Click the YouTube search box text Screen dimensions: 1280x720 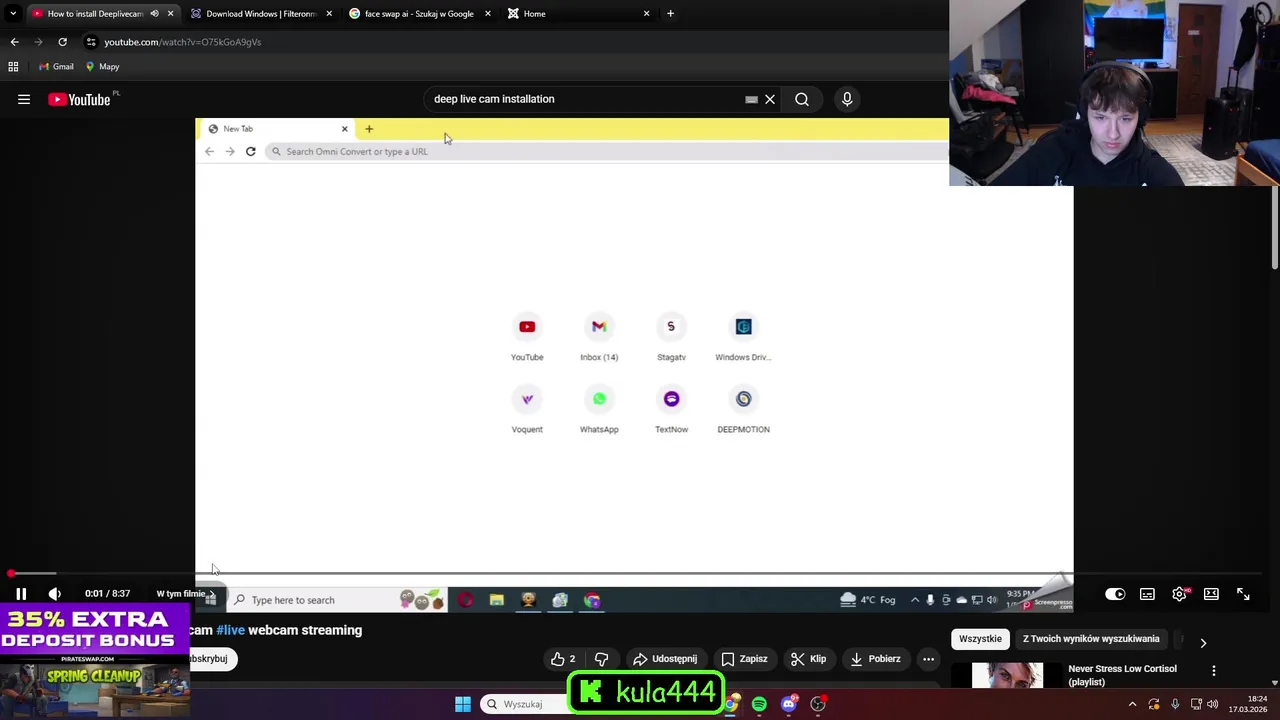pyautogui.click(x=494, y=99)
